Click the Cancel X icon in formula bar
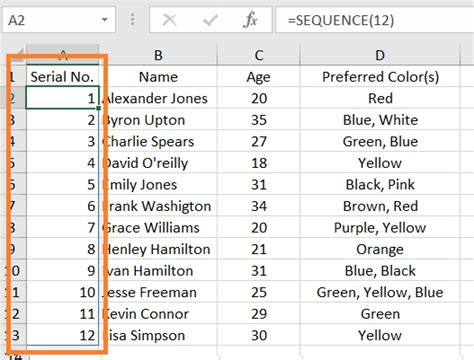The height and width of the screenshot is (360, 474). 169,20
